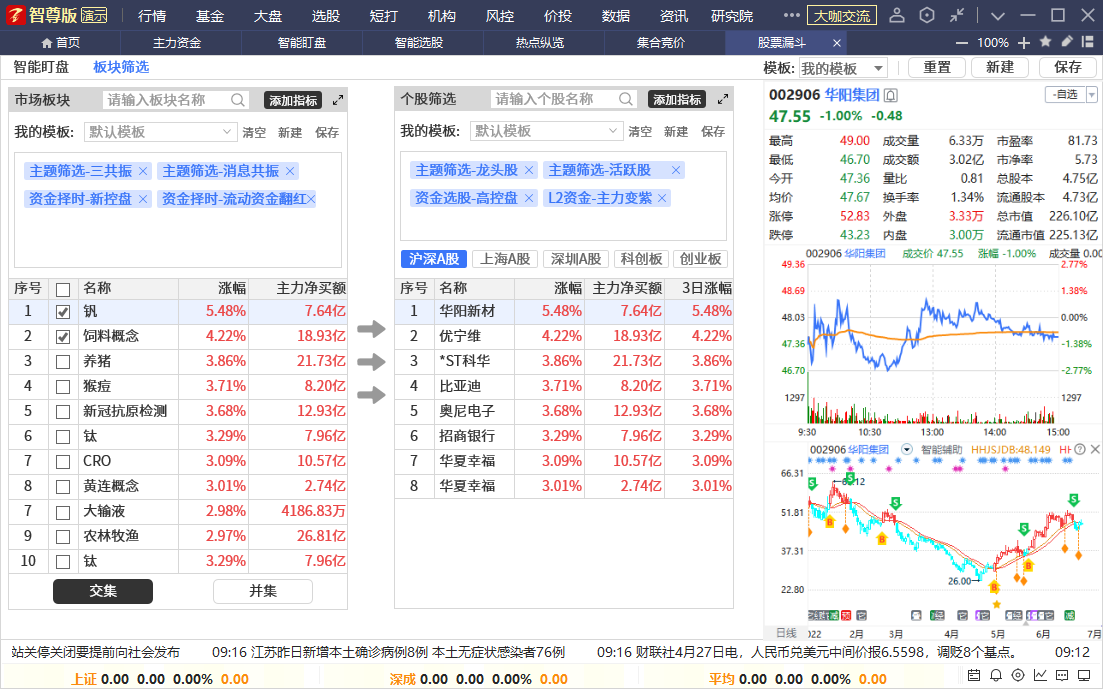1103x689 pixels.
Task: Click search icon in 市场板块 input
Action: click(238, 100)
